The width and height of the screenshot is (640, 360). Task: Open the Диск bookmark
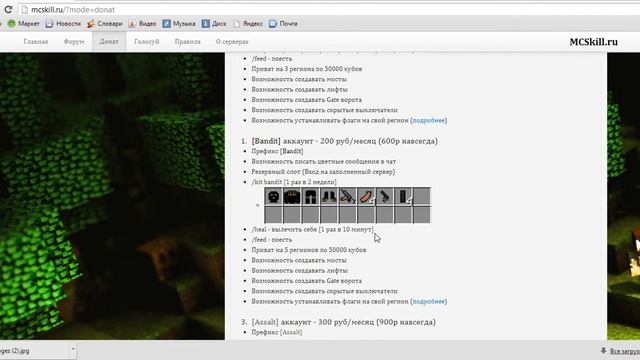click(x=214, y=24)
